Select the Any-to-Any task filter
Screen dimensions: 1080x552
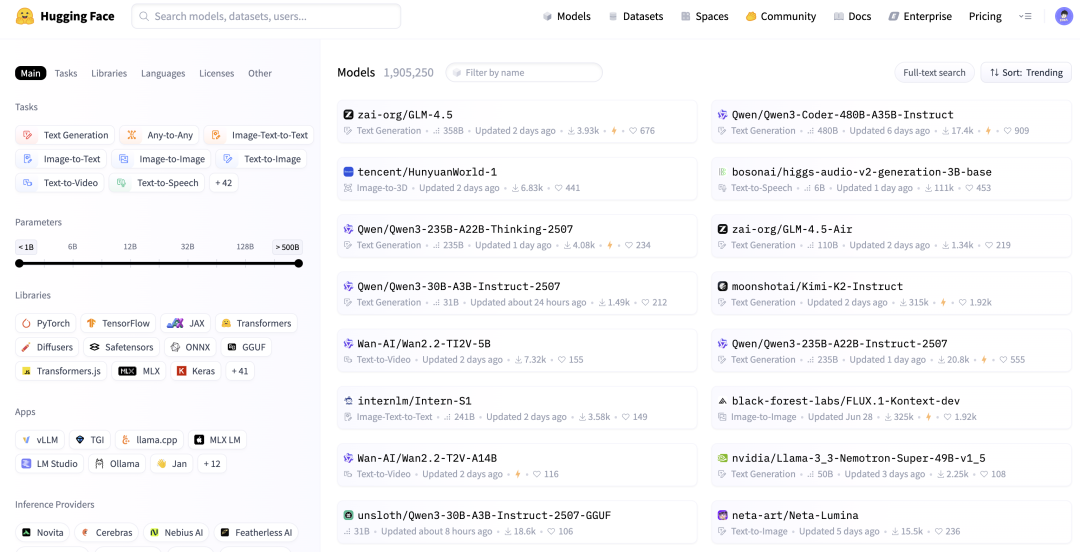coord(160,135)
